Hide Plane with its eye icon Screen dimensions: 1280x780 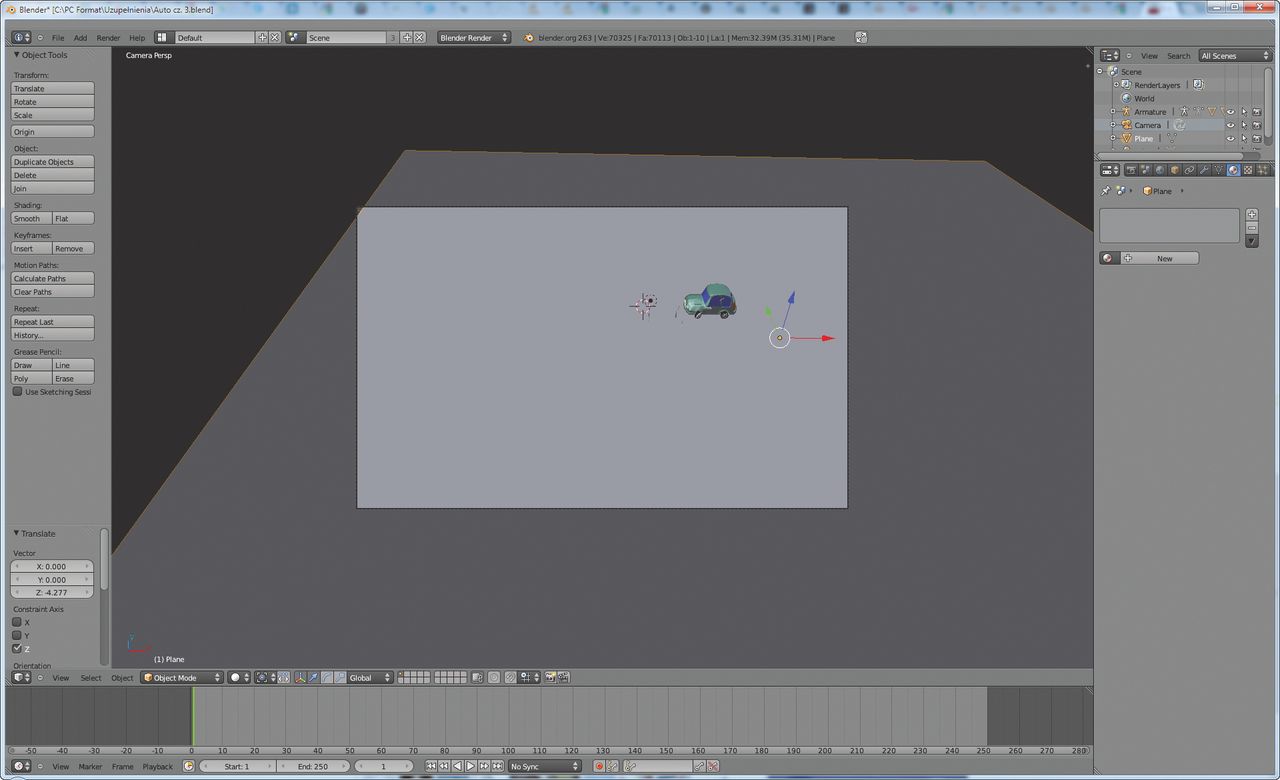(1230, 138)
